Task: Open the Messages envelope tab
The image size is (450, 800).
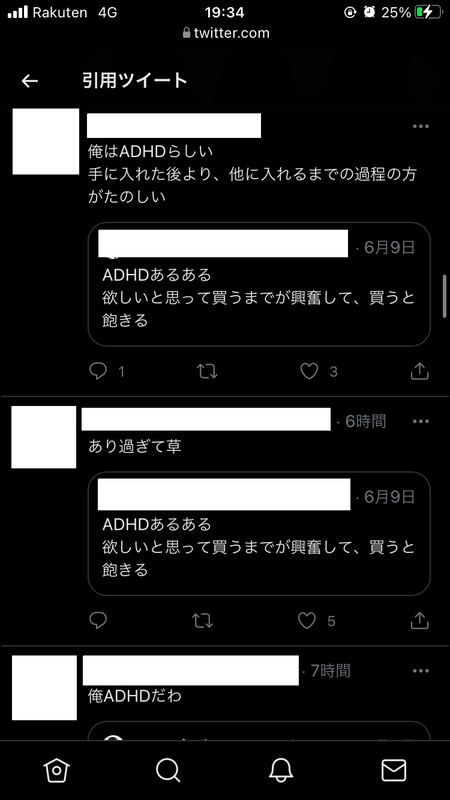Action: [394, 769]
